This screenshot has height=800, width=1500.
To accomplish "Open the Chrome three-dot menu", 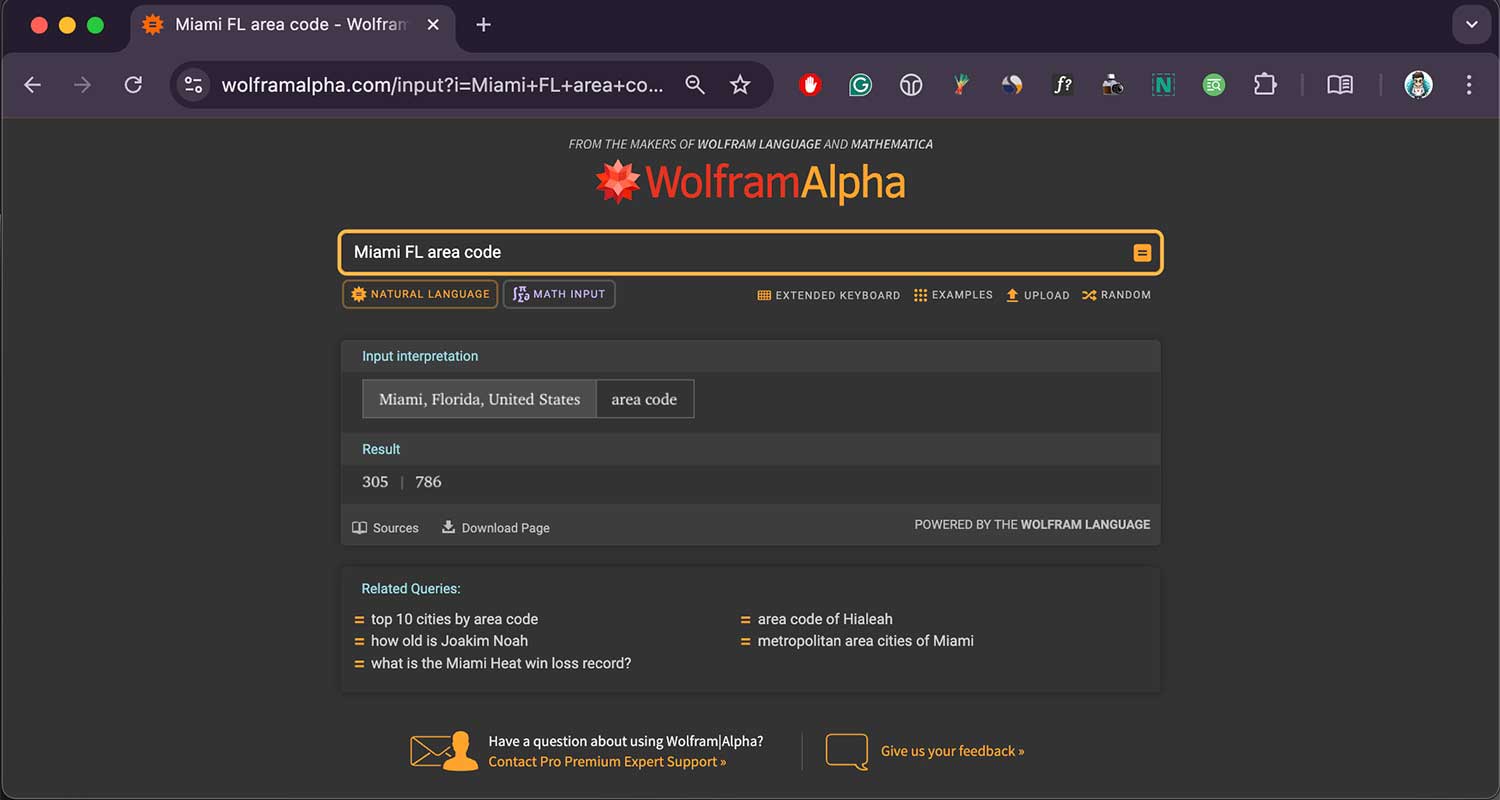I will click(1468, 85).
